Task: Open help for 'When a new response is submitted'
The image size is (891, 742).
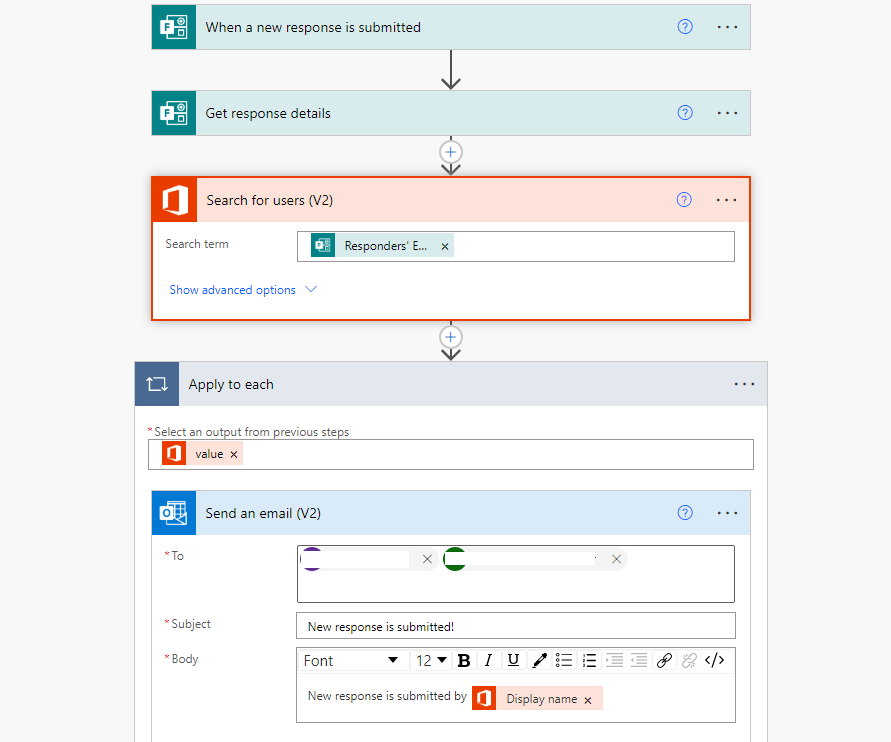Action: 685,27
